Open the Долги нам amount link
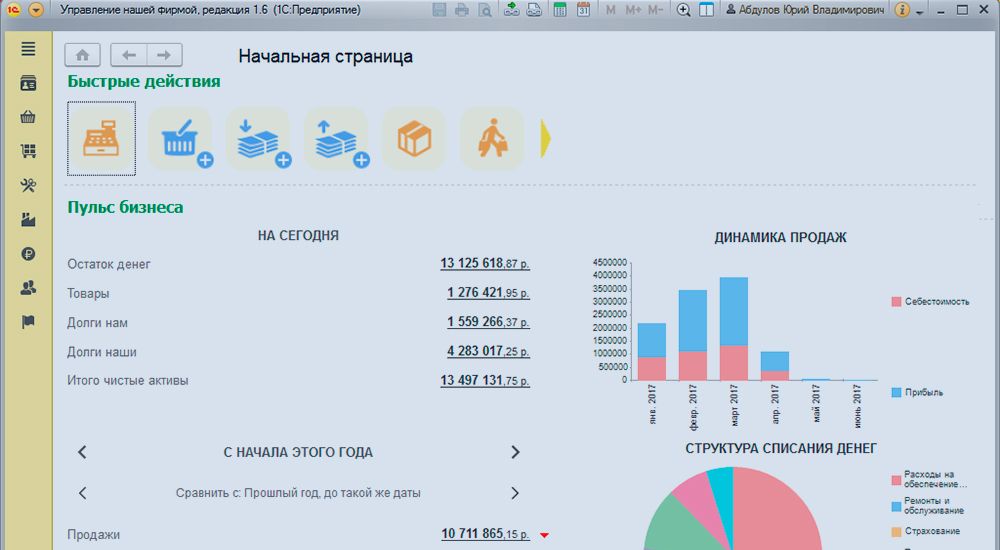Screen dimensions: 1000x550 click(488, 322)
